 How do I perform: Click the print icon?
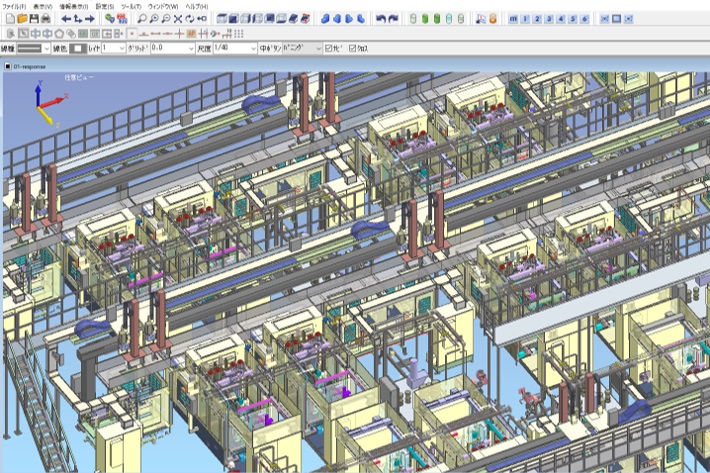coord(46,19)
